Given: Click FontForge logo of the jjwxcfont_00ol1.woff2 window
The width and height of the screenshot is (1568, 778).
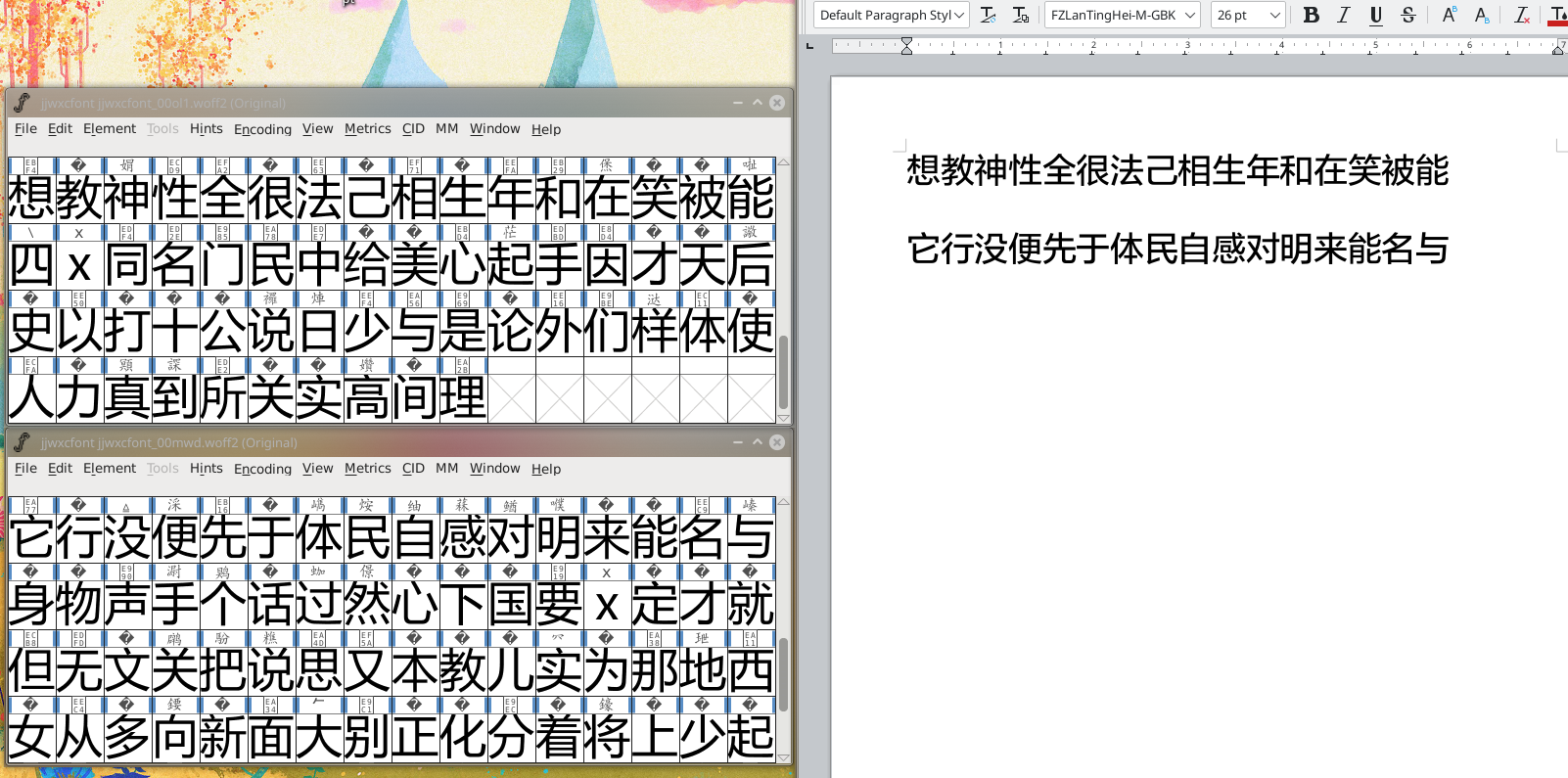Looking at the screenshot, I should tap(22, 103).
